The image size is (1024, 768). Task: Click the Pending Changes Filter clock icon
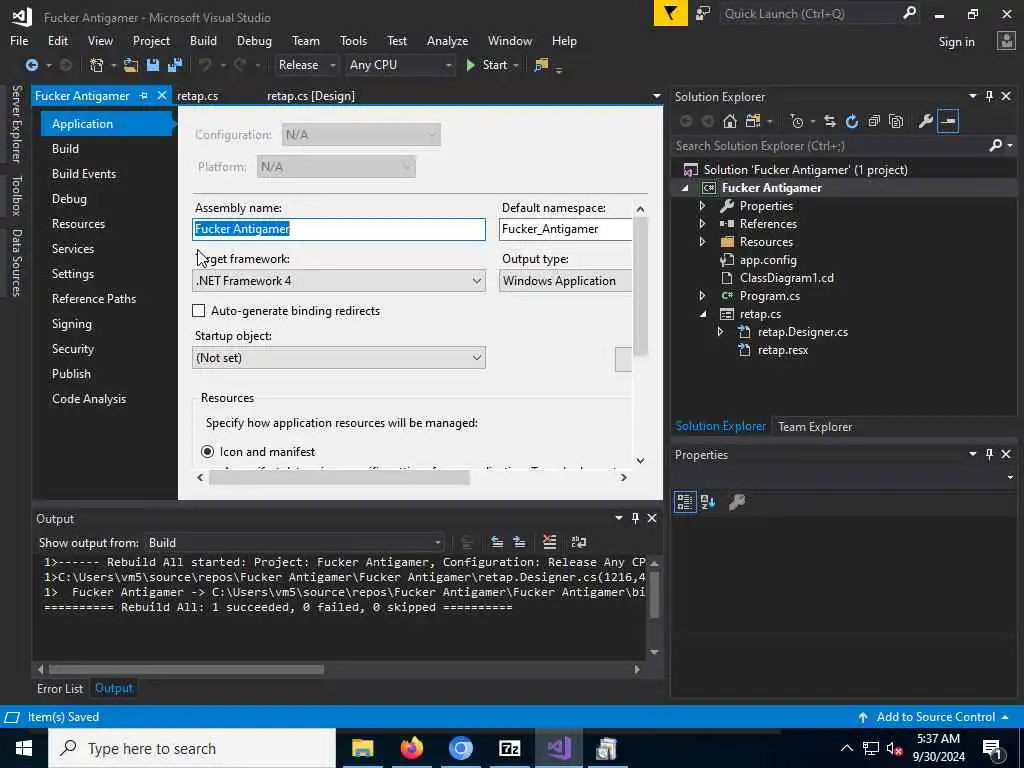click(796, 121)
